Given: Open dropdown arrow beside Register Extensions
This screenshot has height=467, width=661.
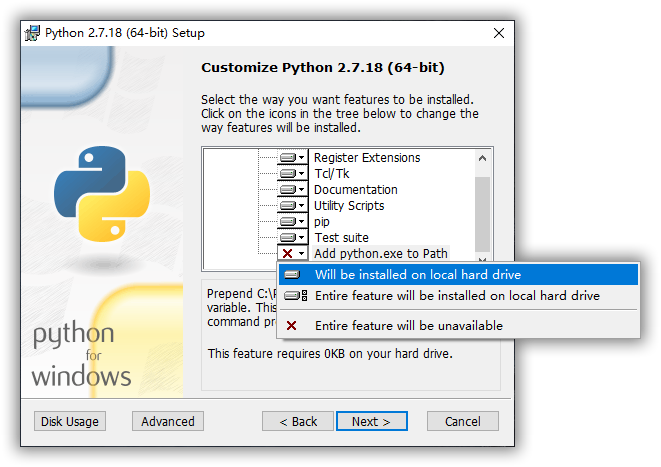Looking at the screenshot, I should click(302, 158).
